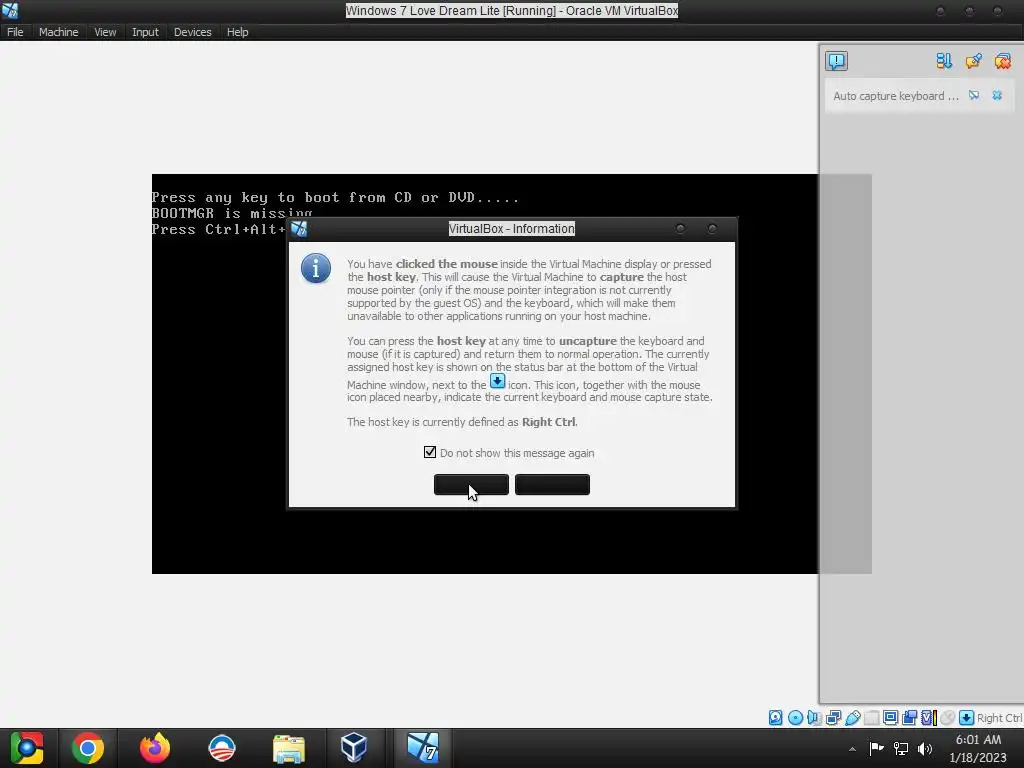
Task: Uncheck 'Do not show this message again'
Action: coord(430,452)
